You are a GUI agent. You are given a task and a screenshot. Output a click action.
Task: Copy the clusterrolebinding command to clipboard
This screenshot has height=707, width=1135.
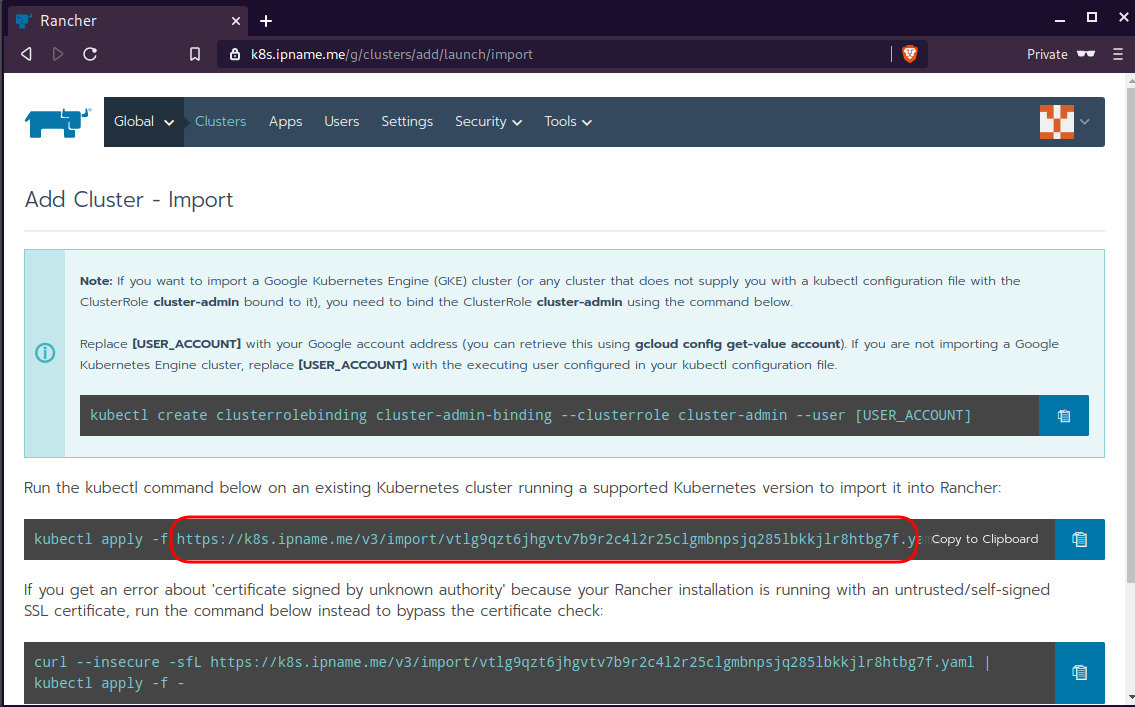coord(1064,415)
